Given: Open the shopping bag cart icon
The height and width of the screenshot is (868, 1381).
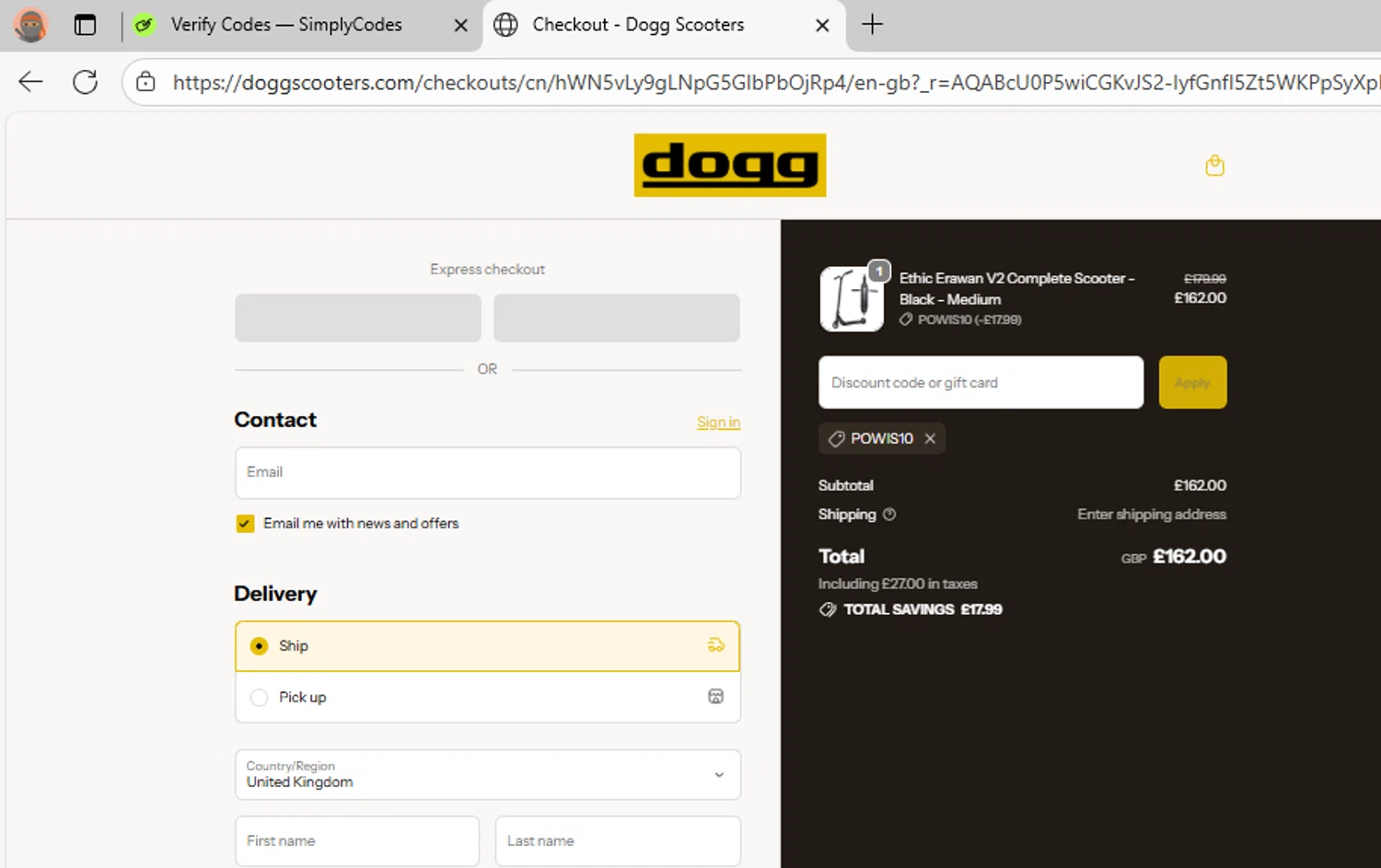Looking at the screenshot, I should (1214, 166).
